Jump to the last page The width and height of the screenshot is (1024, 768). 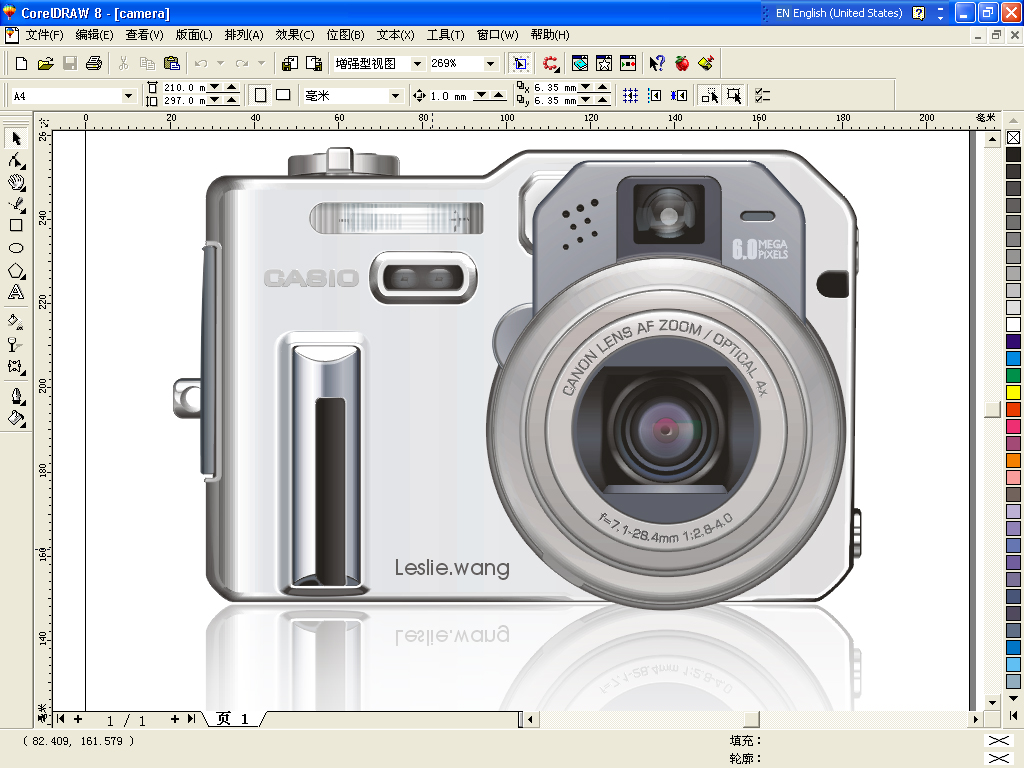191,719
